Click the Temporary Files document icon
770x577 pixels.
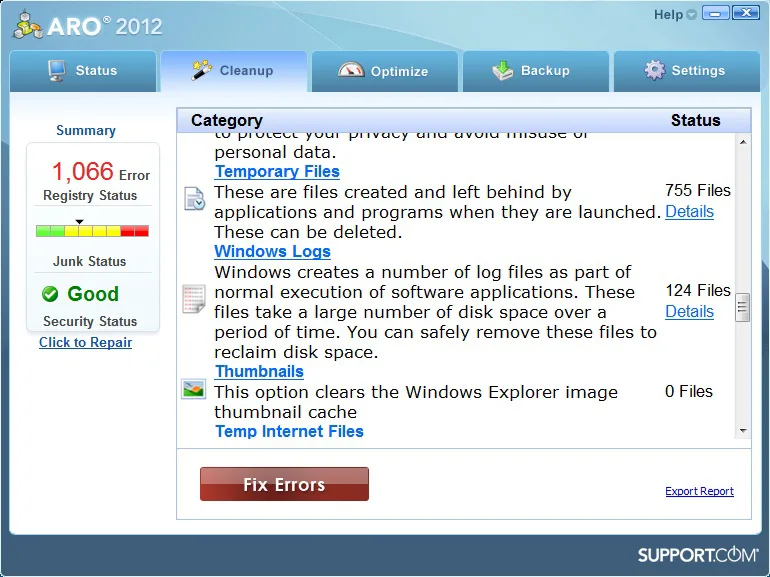pos(194,199)
